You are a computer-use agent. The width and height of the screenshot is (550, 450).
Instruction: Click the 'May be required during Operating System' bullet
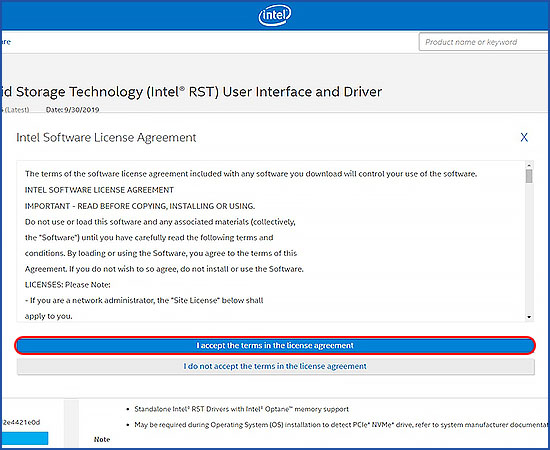click(x=342, y=425)
